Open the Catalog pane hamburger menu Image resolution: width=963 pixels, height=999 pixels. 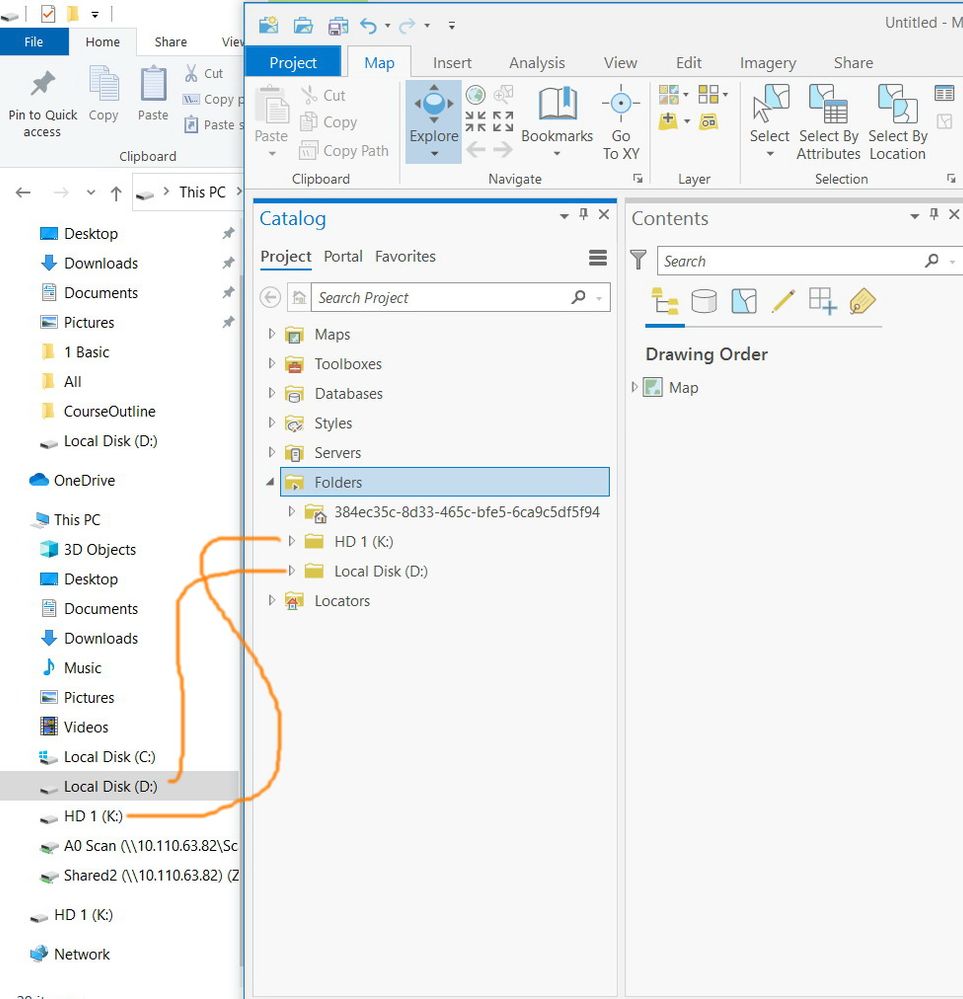(x=597, y=257)
